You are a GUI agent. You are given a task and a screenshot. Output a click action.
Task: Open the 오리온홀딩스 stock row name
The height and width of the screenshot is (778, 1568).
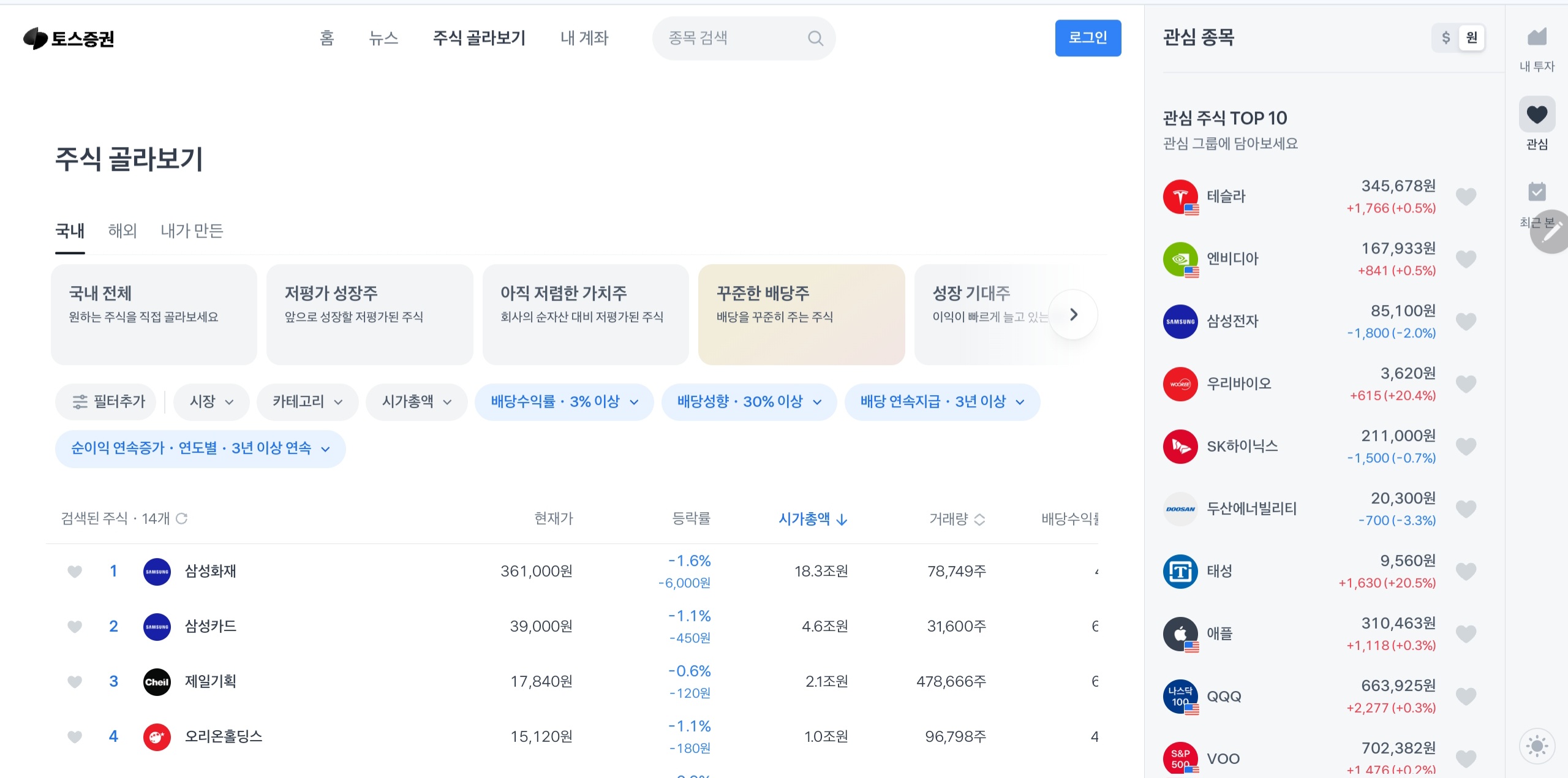[x=224, y=736]
